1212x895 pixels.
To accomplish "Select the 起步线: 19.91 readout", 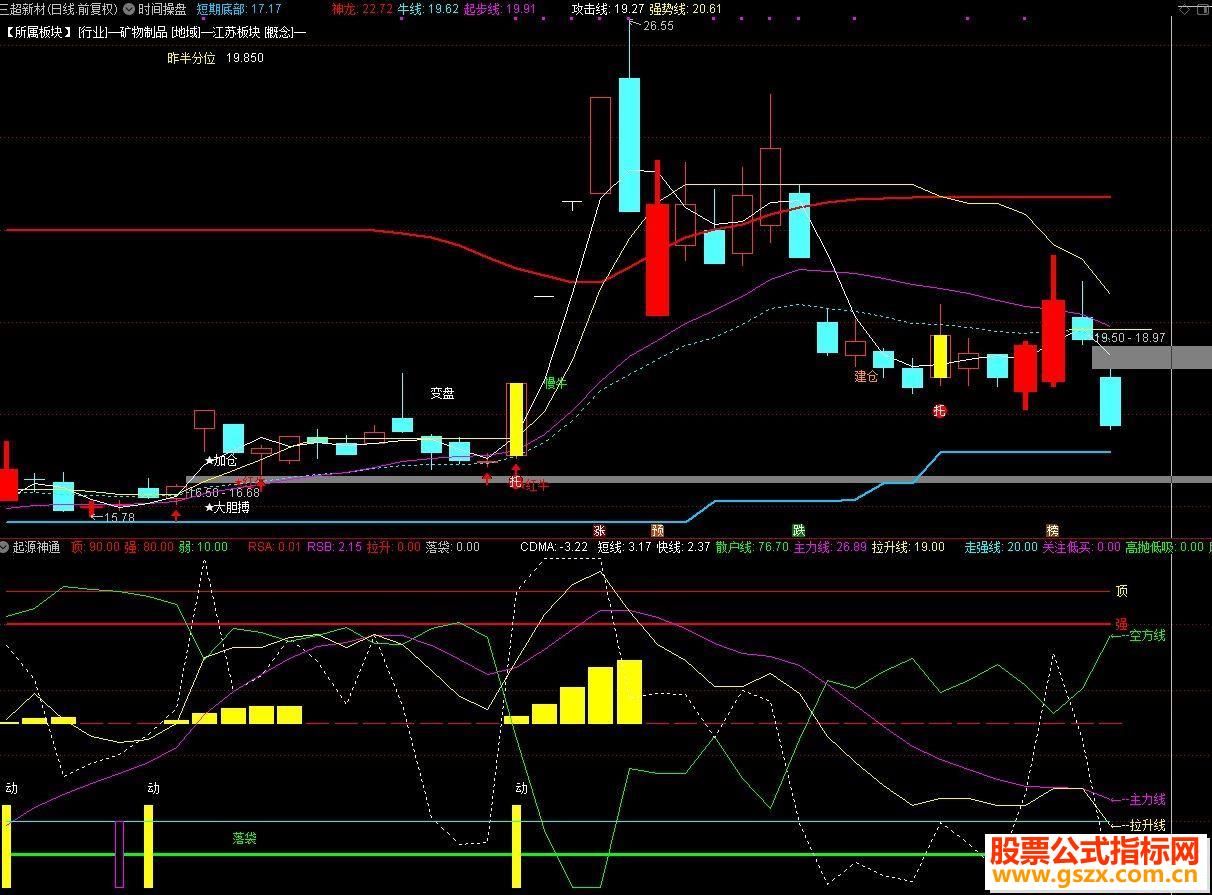I will (x=500, y=9).
